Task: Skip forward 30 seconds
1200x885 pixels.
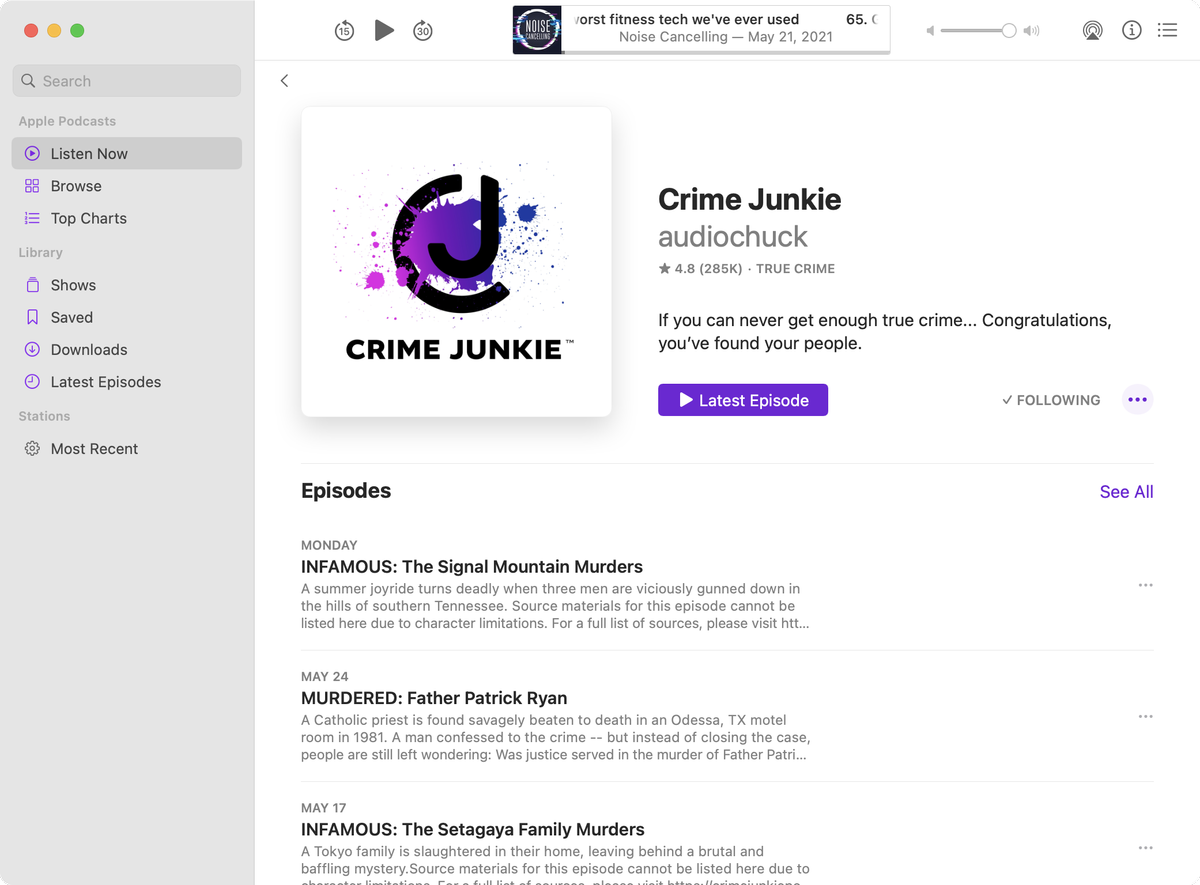Action: [423, 30]
